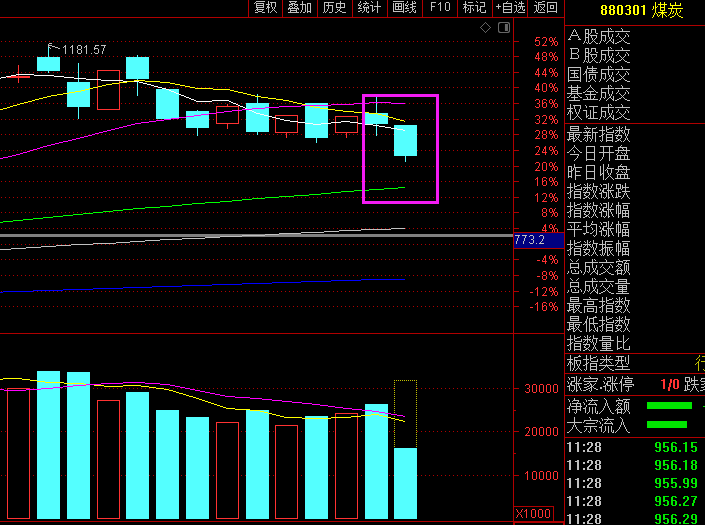
Task: Click the 1181.57 high-price flag marker
Action: (77, 49)
